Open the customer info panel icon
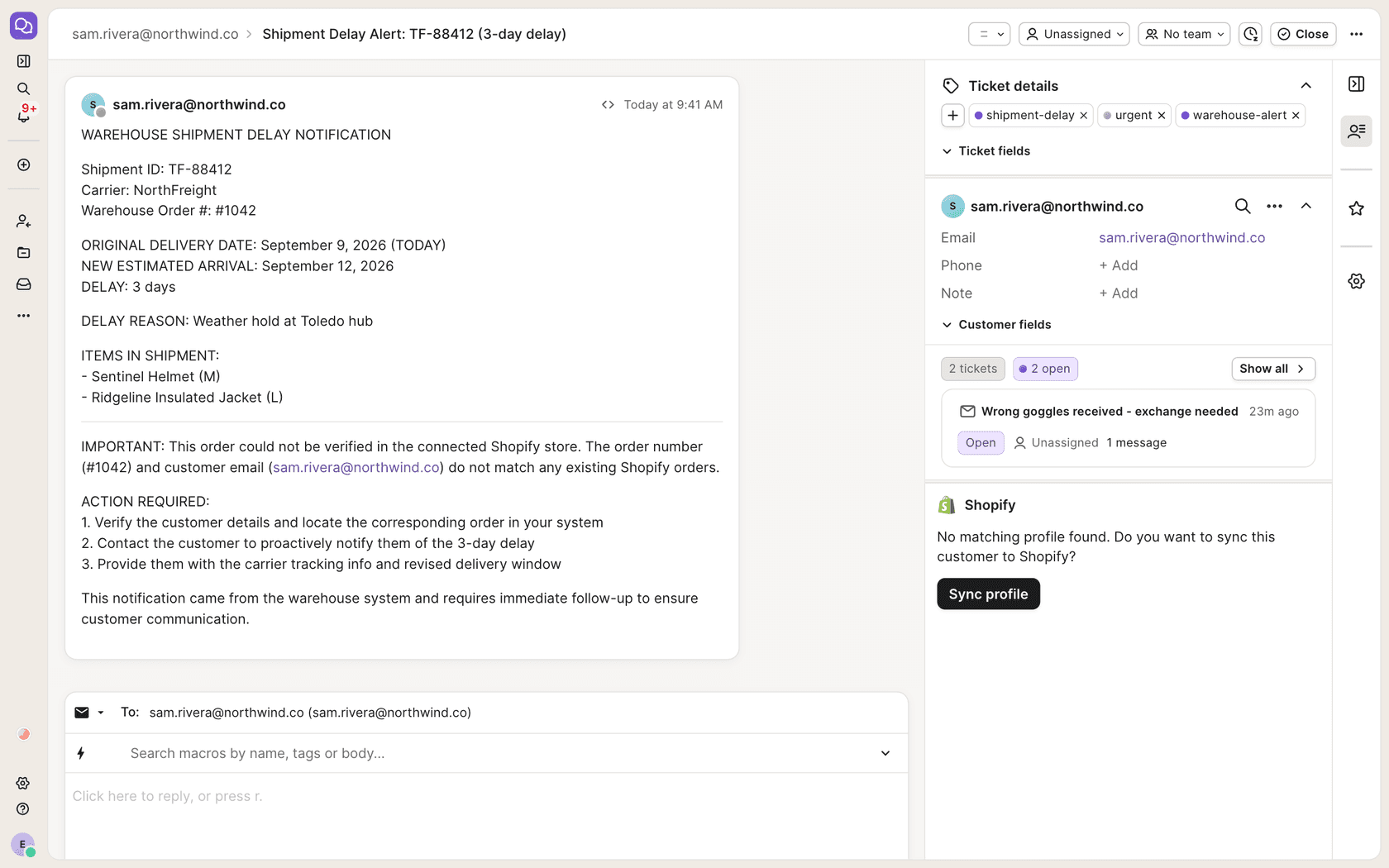The width and height of the screenshot is (1389, 868). (1356, 131)
